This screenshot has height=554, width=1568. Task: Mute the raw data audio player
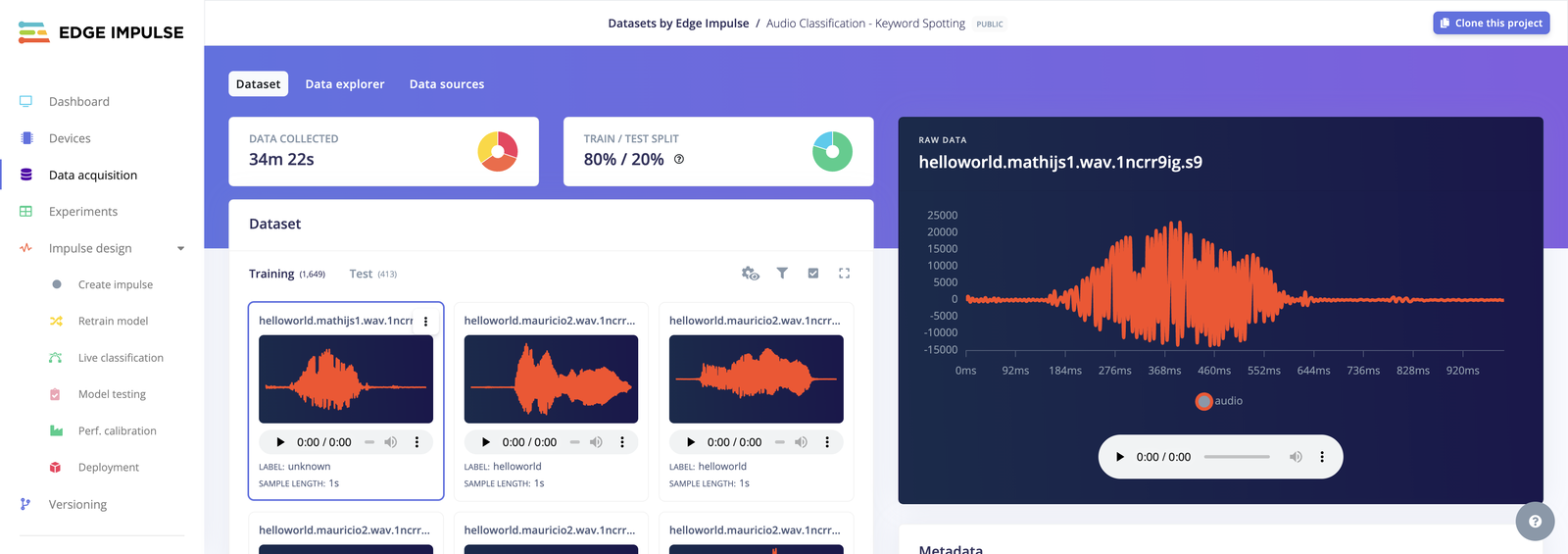tap(1296, 457)
